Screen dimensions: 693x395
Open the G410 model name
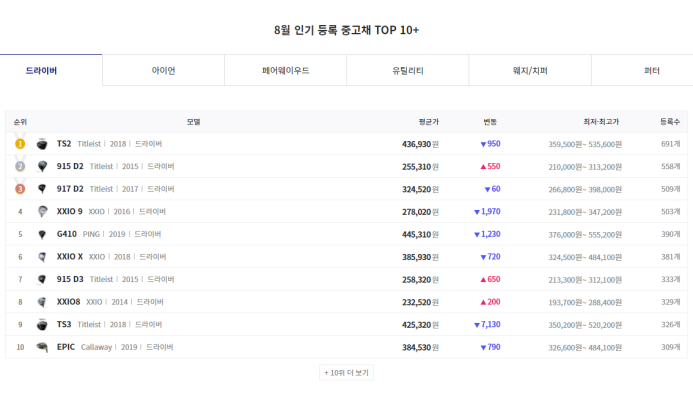67,234
